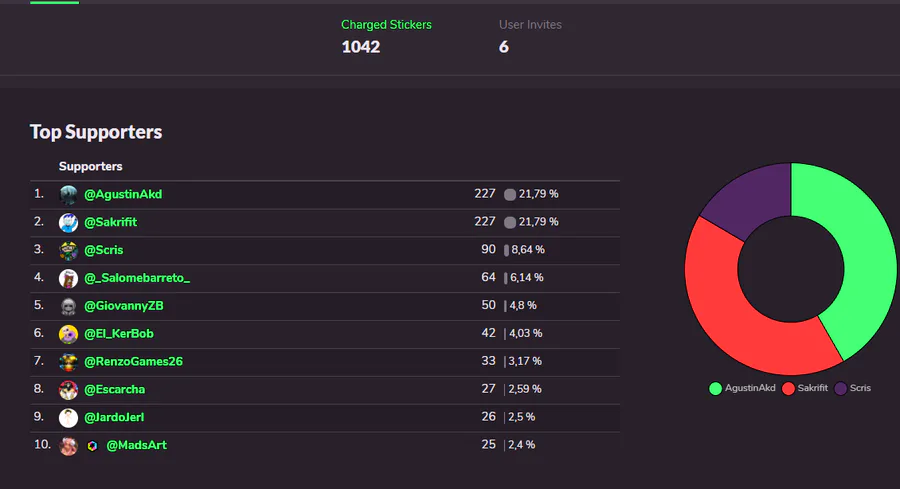The image size is (900, 489).
Task: Open the @MadsArt profile link
Action: (x=136, y=445)
